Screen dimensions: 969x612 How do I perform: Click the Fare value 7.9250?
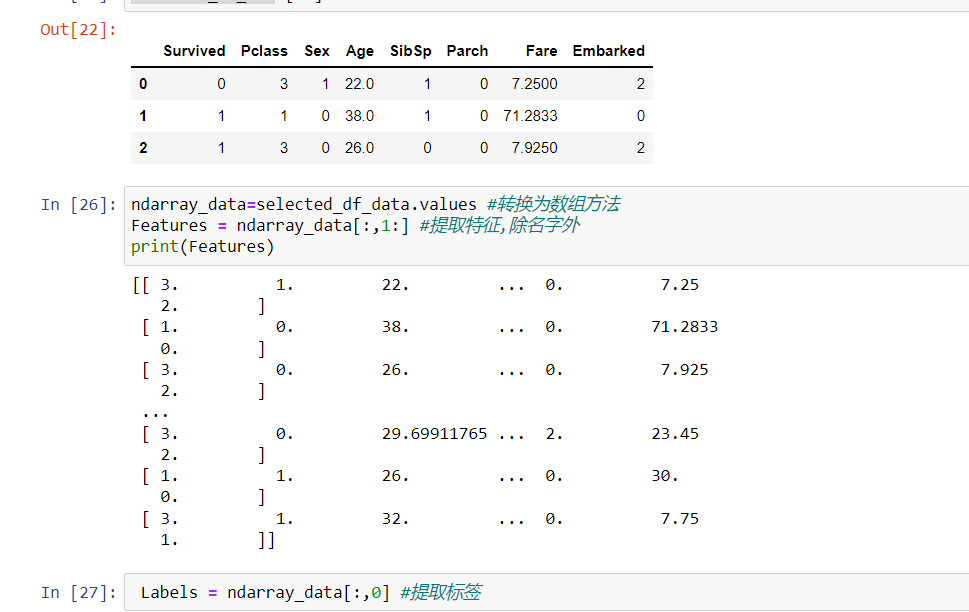pyautogui.click(x=535, y=148)
